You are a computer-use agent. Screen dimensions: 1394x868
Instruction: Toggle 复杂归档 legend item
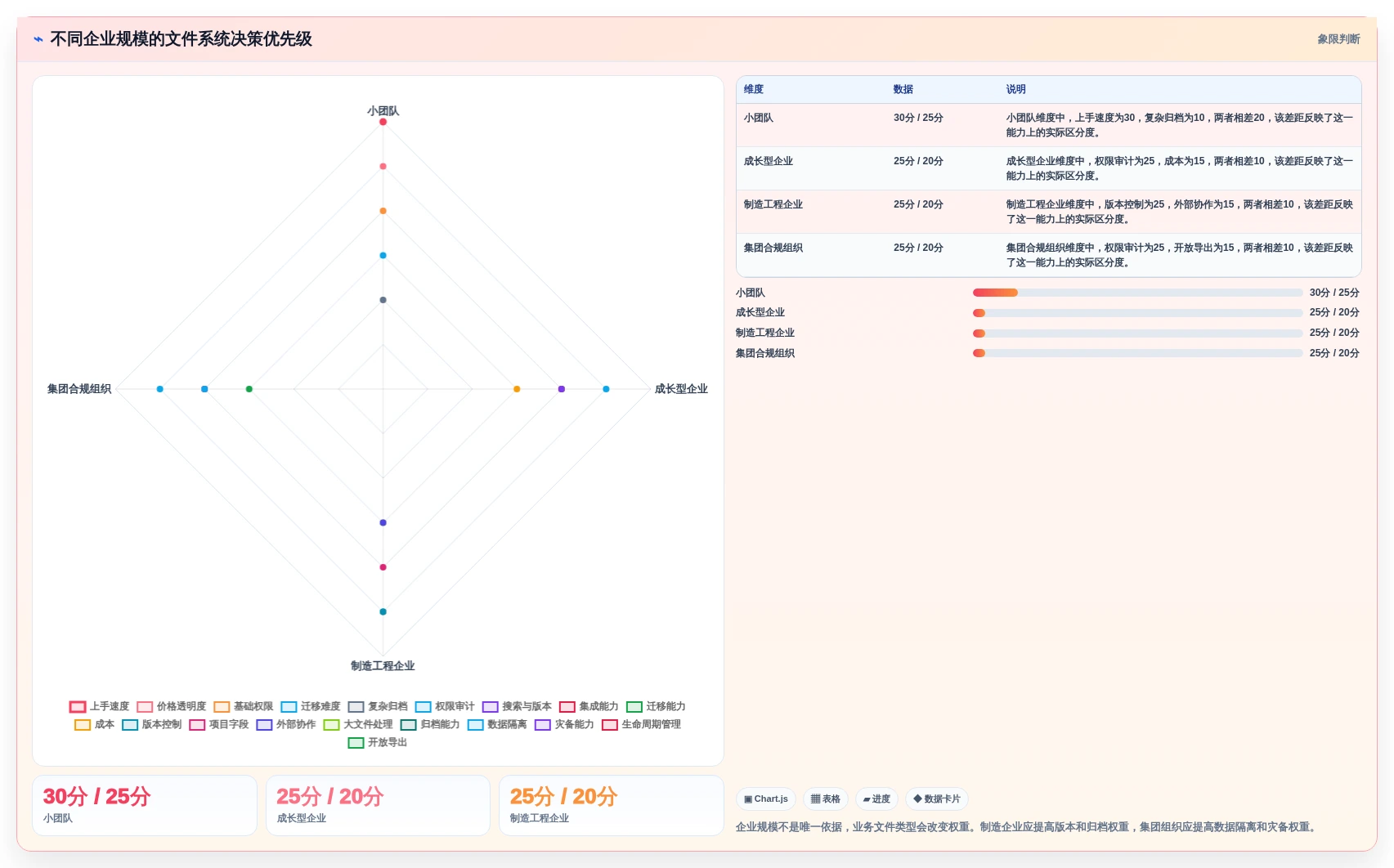coord(378,706)
